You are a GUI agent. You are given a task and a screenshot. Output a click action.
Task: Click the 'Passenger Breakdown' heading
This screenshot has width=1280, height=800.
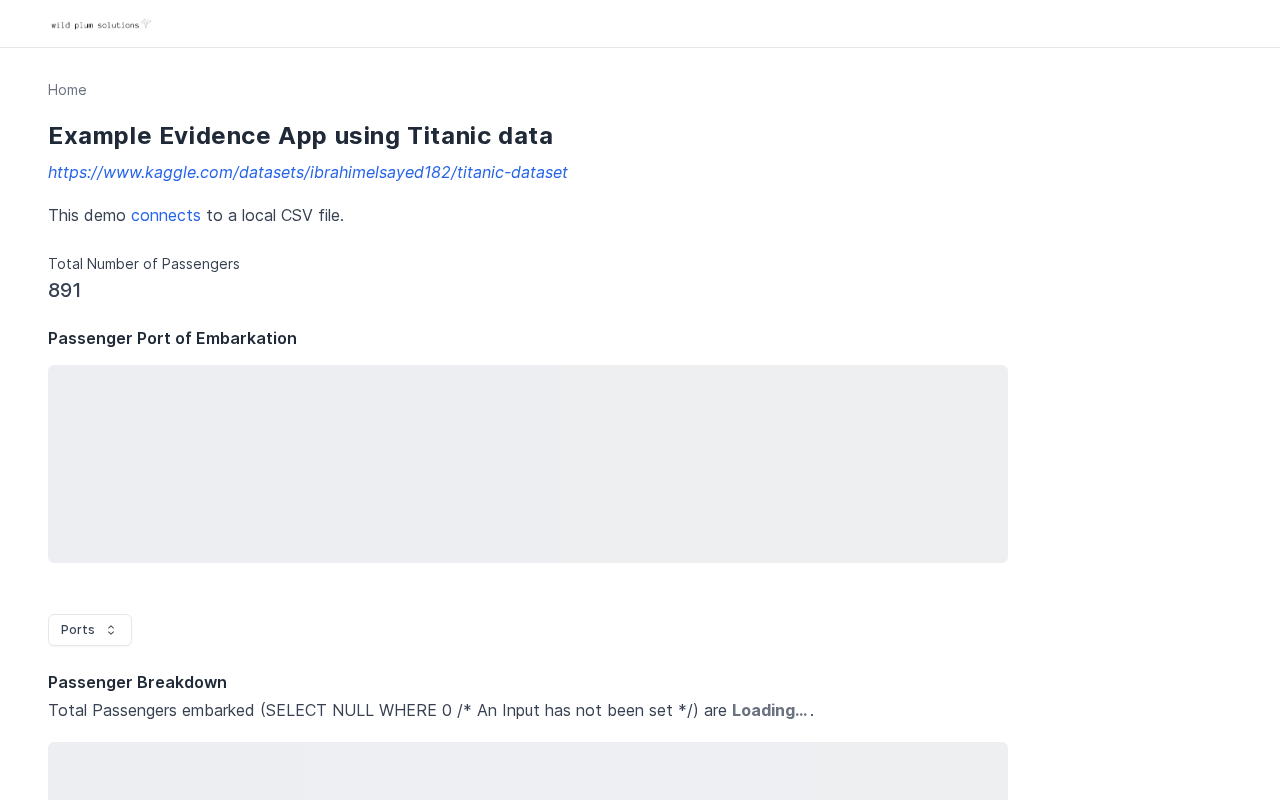pyautogui.click(x=137, y=682)
